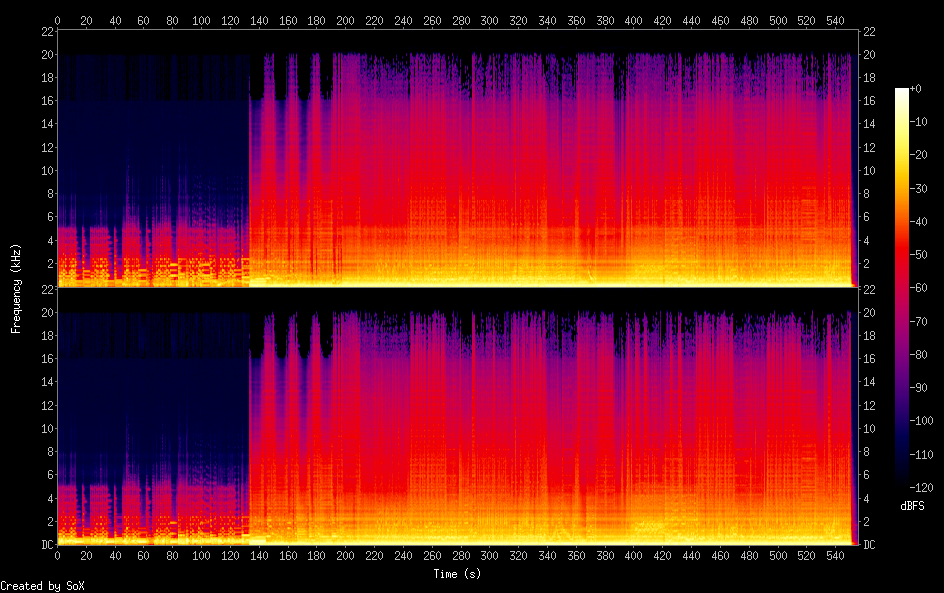Click the 22 kHz label at the top right

coord(869,31)
